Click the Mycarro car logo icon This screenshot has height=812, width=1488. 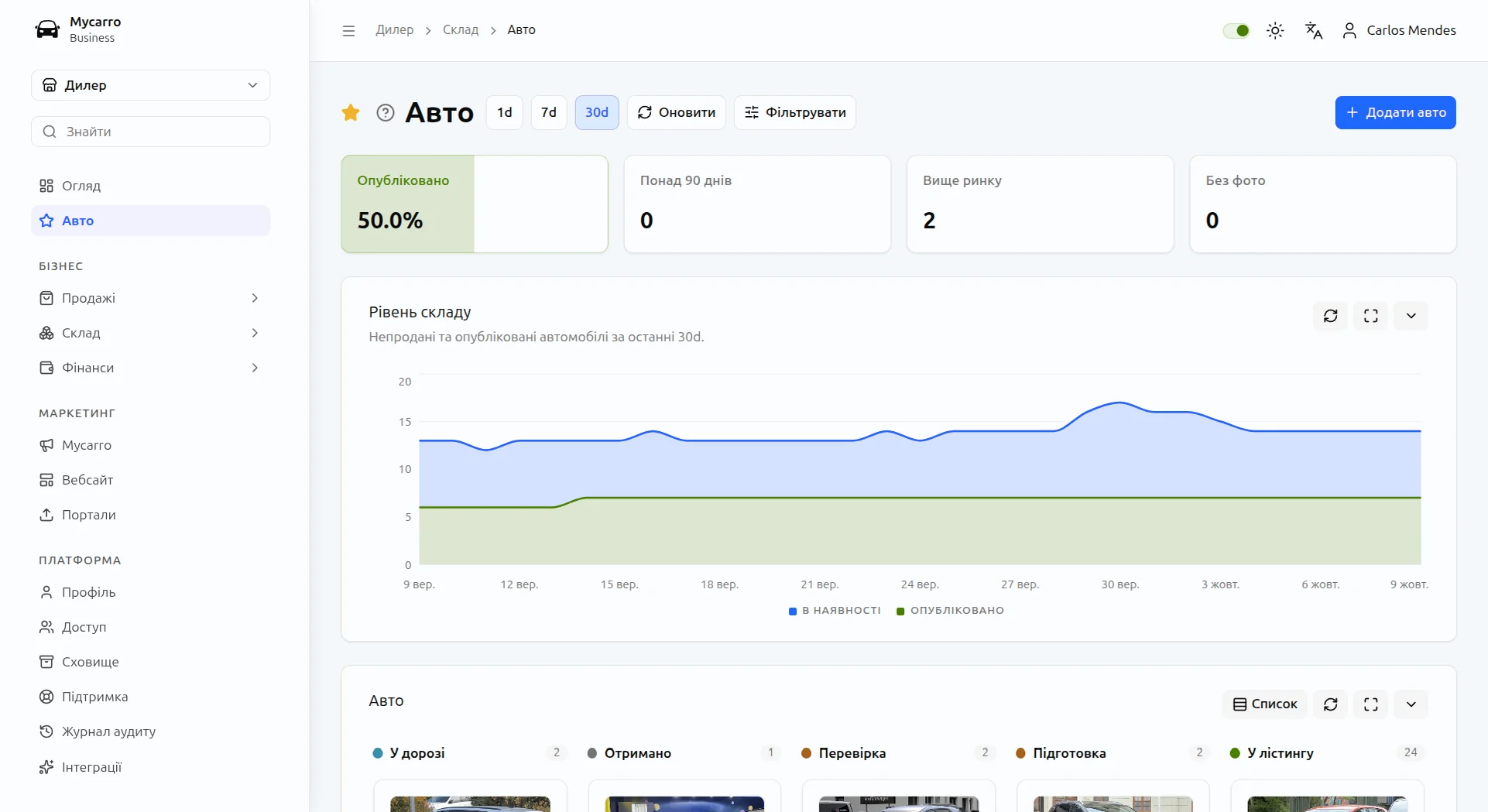click(x=47, y=29)
